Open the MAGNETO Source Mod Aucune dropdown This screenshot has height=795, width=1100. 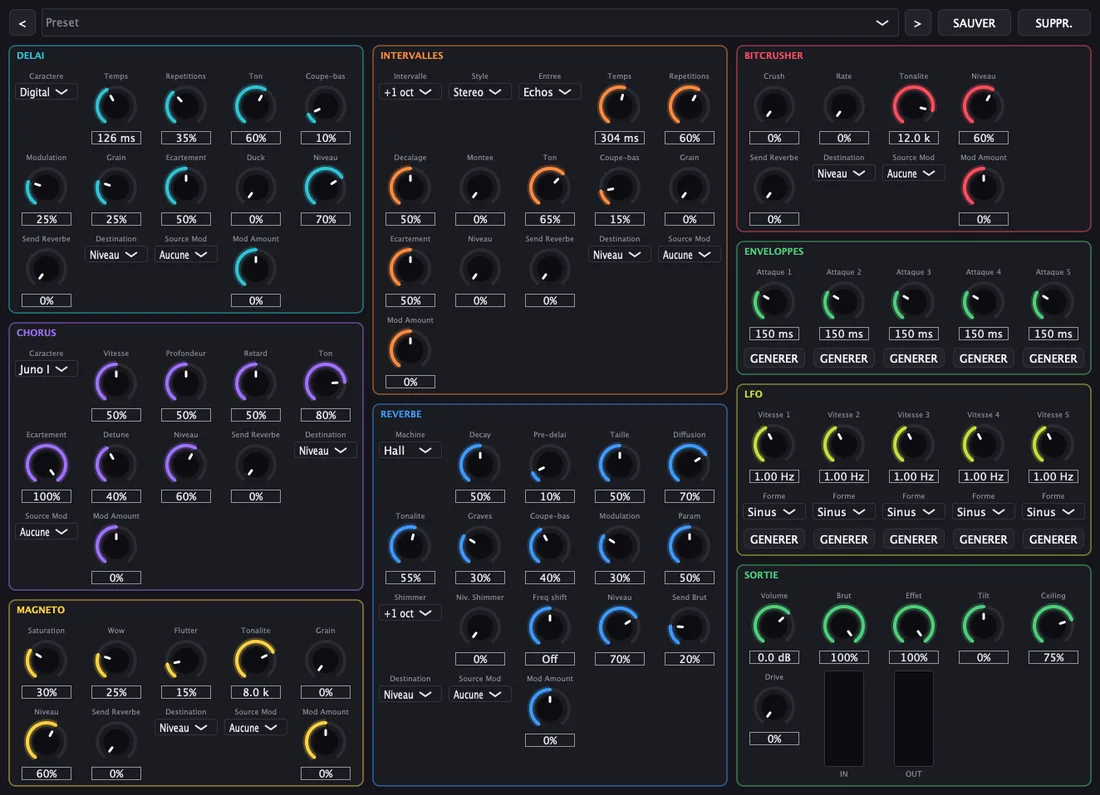(x=255, y=728)
